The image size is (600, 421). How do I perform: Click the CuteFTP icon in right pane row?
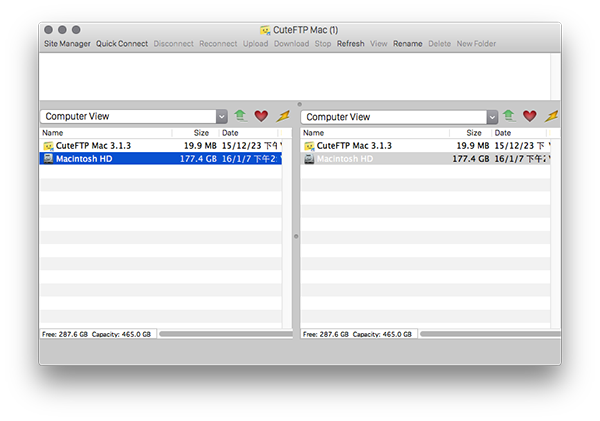[x=309, y=146]
